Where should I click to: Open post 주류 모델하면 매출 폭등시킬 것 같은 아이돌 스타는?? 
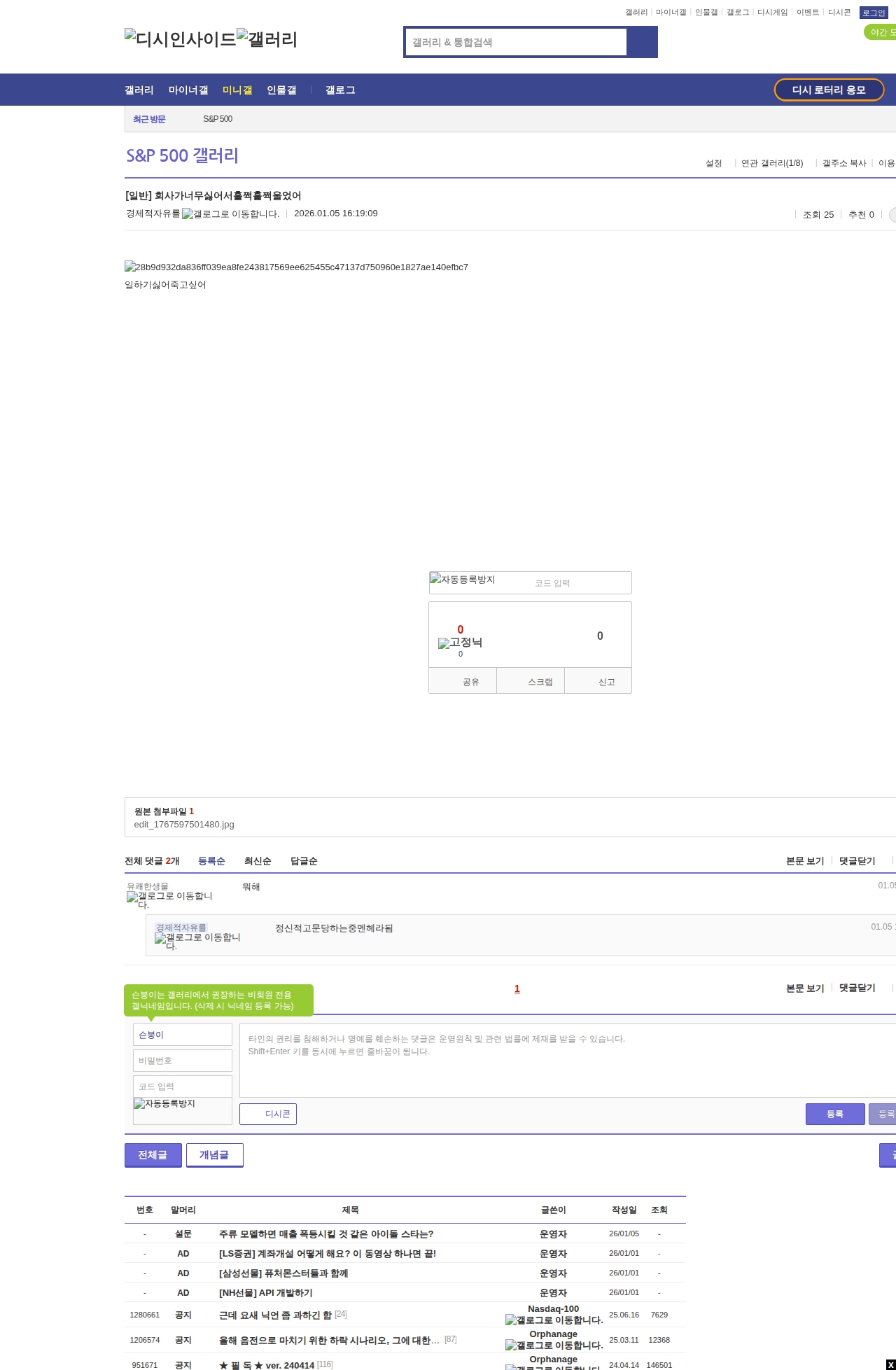(326, 1234)
